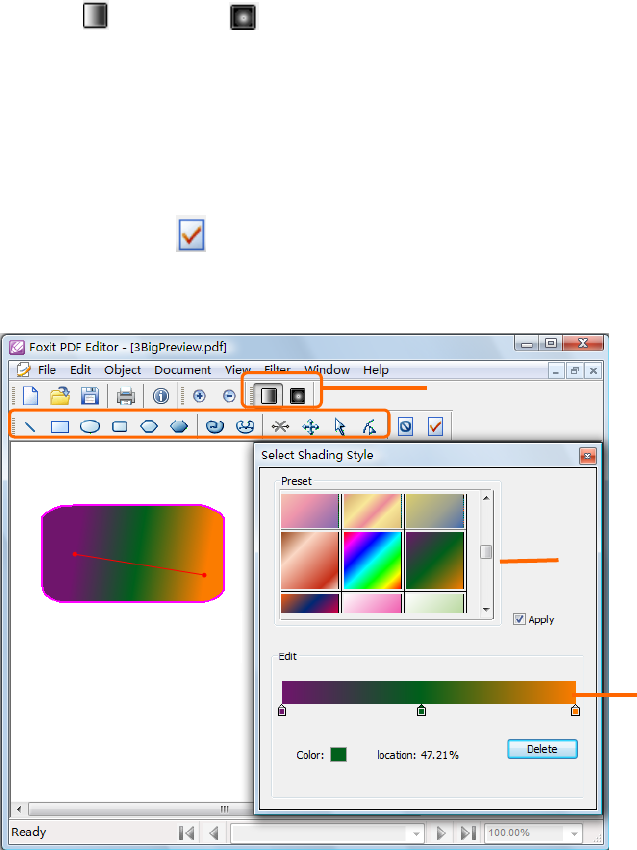Select the Rectangle drawing tool
637x850 pixels.
[x=60, y=427]
